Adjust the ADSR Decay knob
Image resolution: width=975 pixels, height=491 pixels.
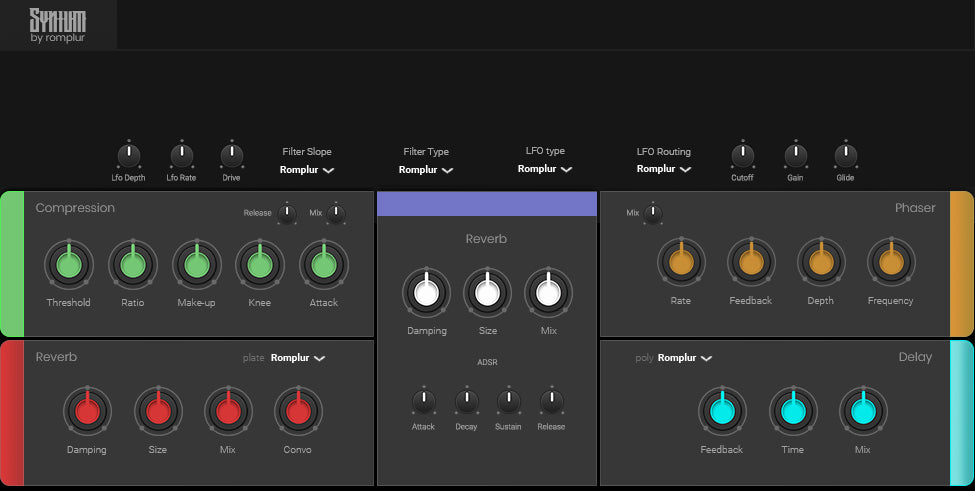click(466, 402)
